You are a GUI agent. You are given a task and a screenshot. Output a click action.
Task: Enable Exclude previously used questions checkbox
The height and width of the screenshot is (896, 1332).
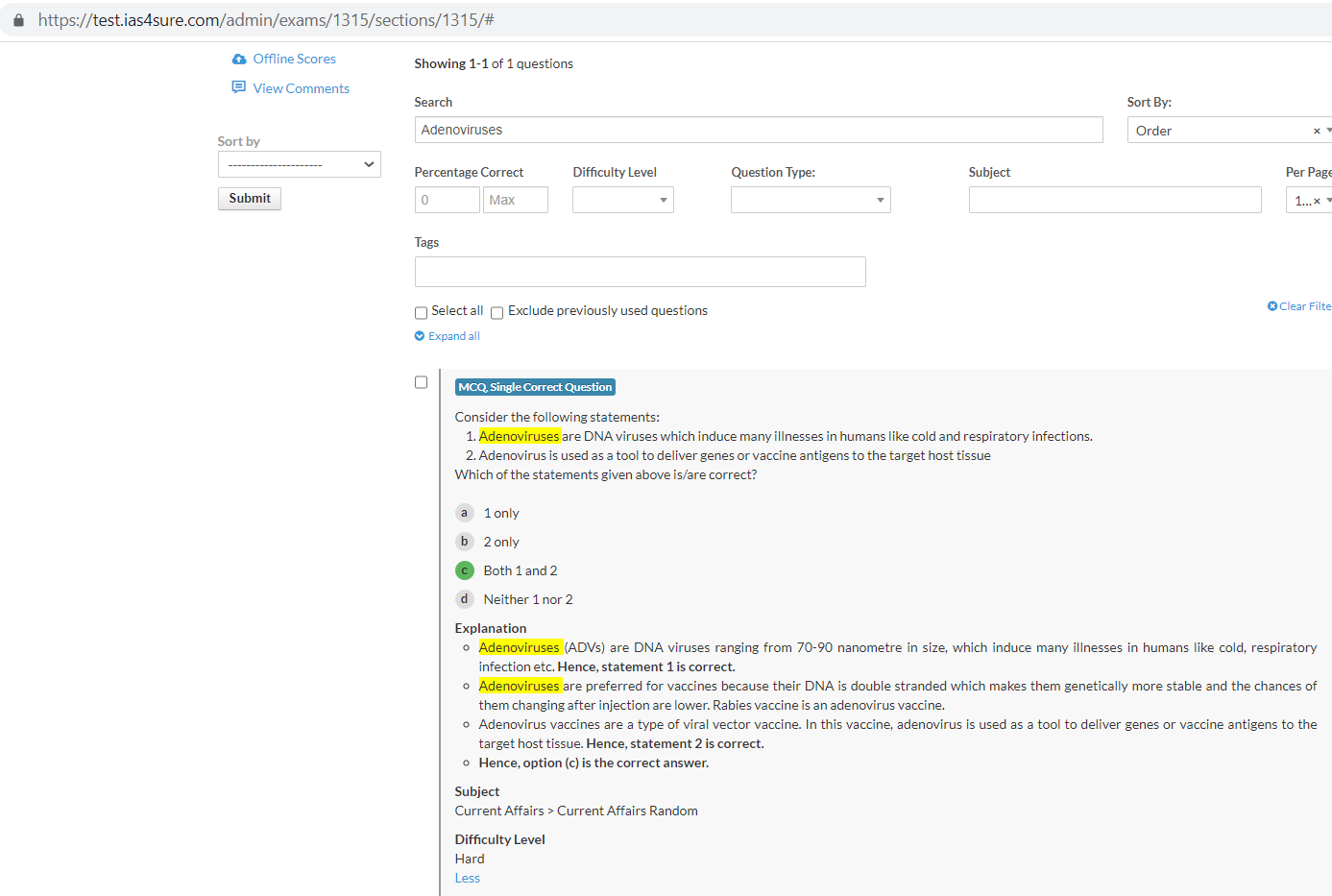click(497, 313)
